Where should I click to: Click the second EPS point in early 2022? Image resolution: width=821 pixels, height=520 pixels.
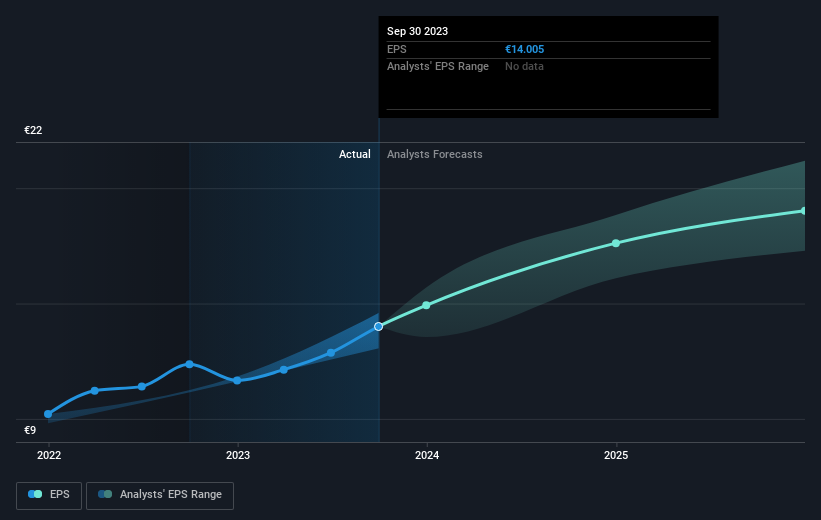coord(95,391)
